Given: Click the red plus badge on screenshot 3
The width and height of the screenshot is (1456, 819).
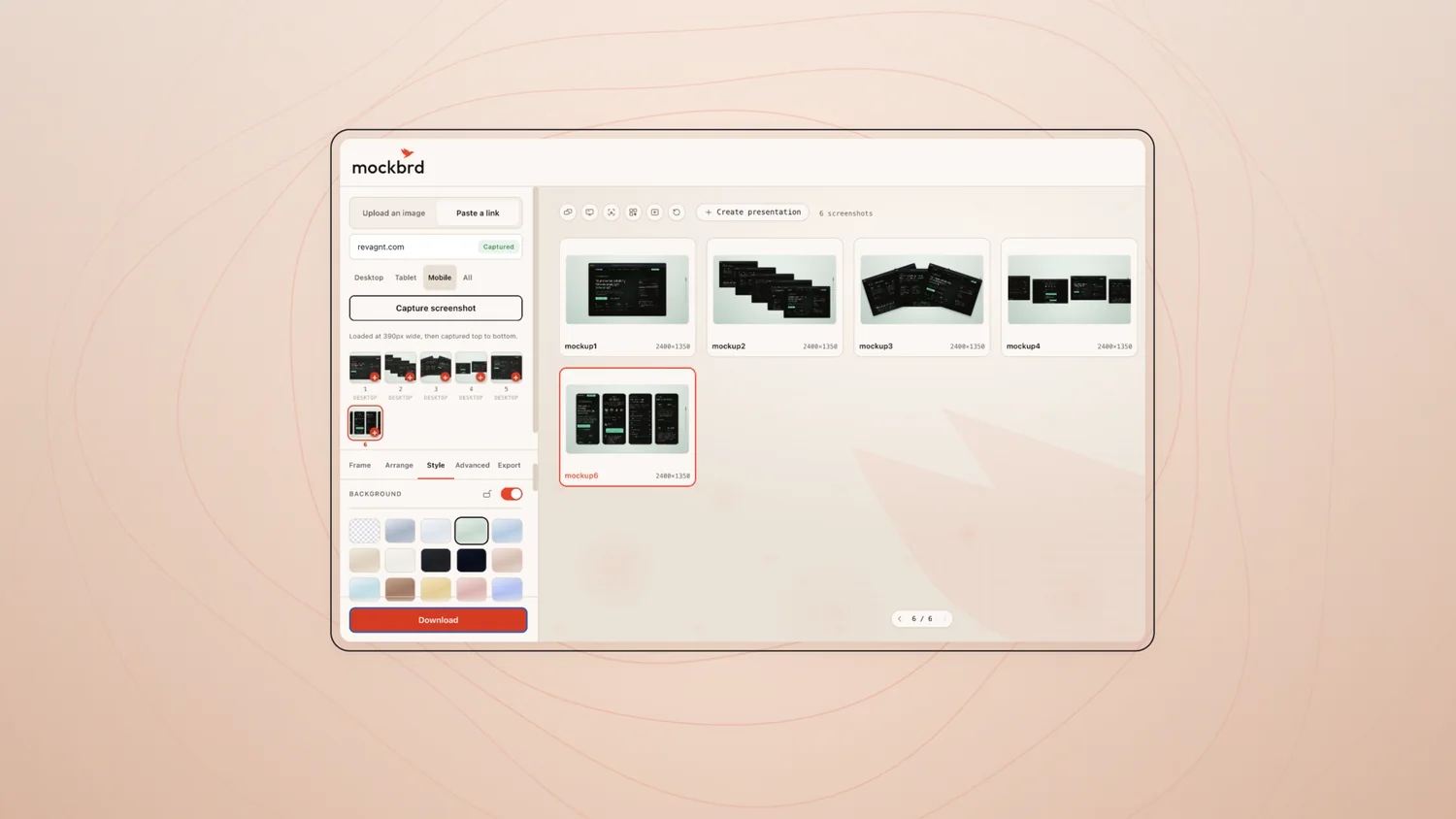Looking at the screenshot, I should pos(445,377).
